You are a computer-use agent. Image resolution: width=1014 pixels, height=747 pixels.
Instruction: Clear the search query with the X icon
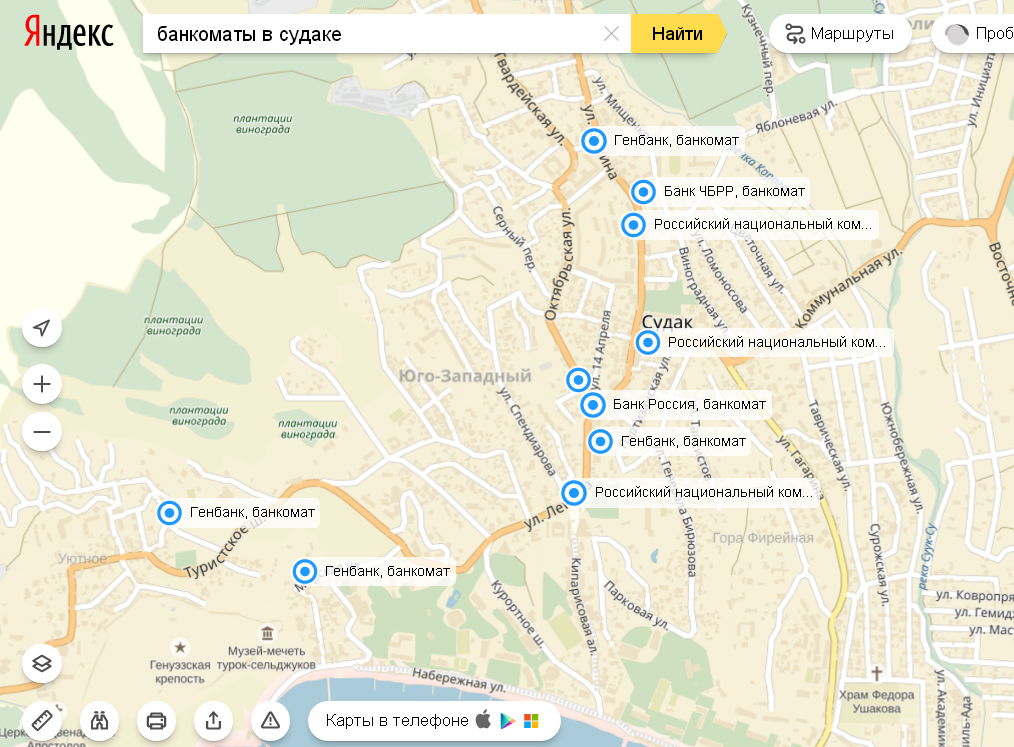click(x=611, y=34)
